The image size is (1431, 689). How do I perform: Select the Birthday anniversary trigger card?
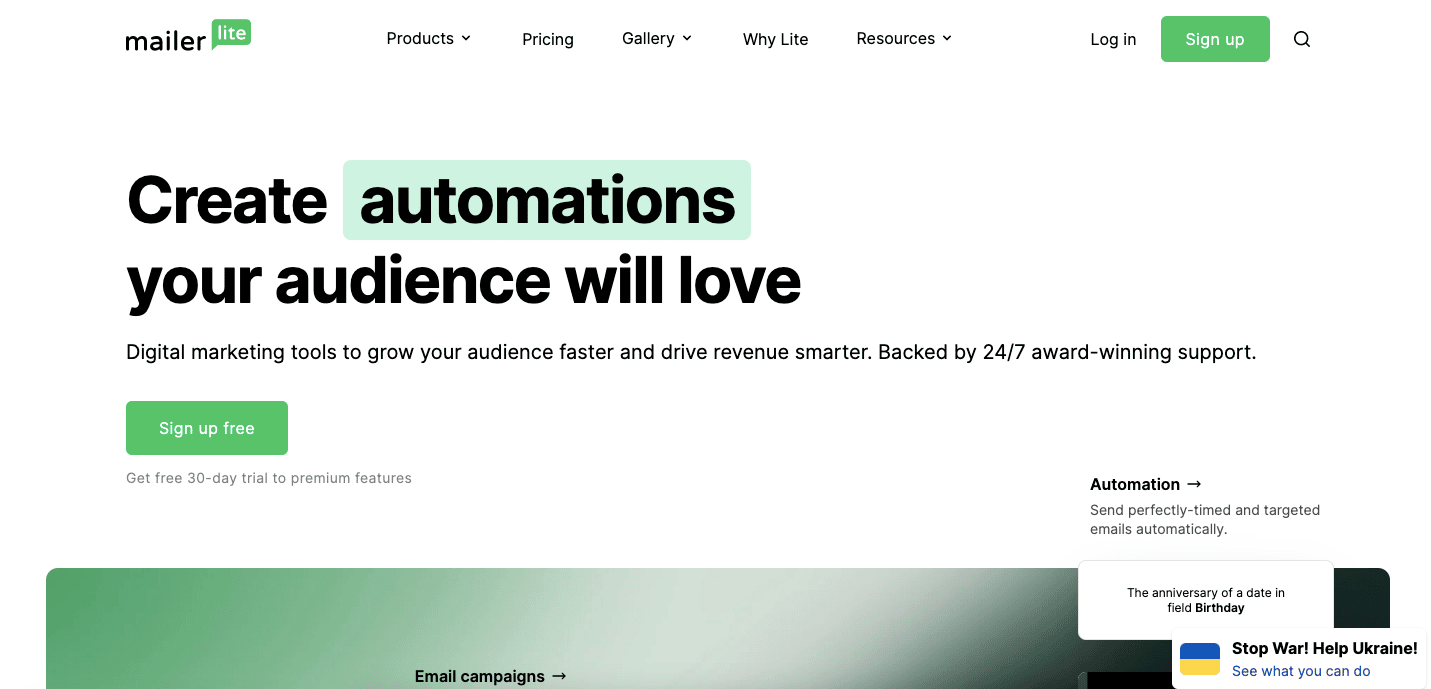tap(1205, 600)
